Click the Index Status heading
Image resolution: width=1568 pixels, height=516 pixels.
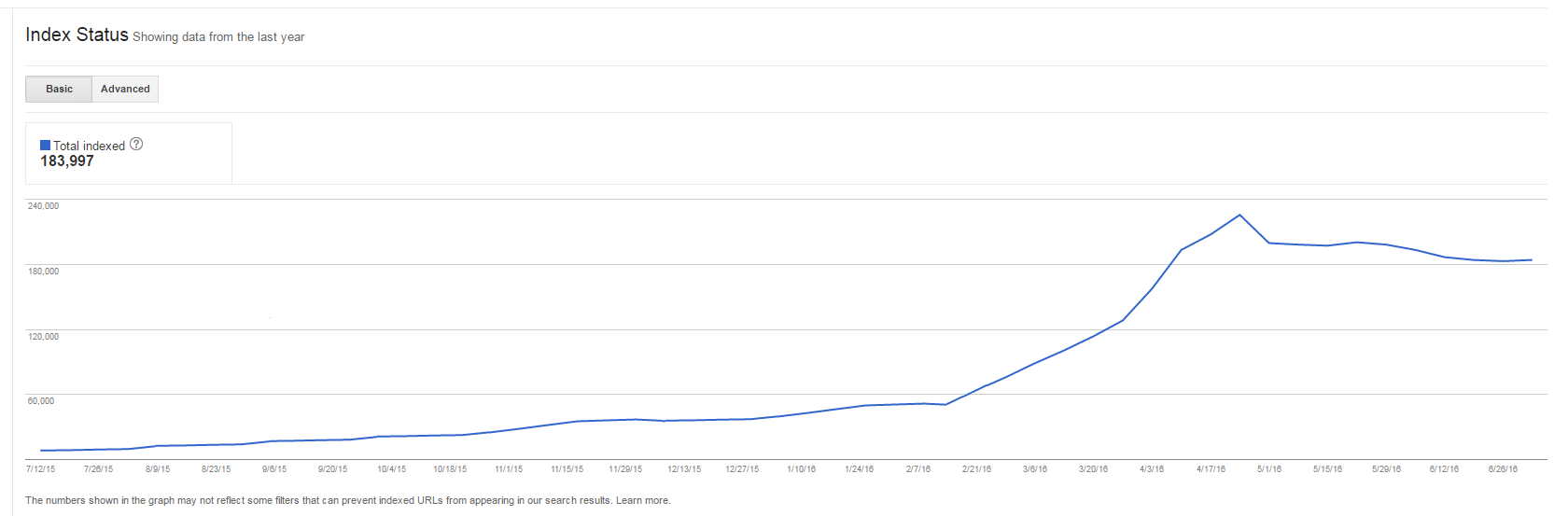pyautogui.click(x=77, y=35)
